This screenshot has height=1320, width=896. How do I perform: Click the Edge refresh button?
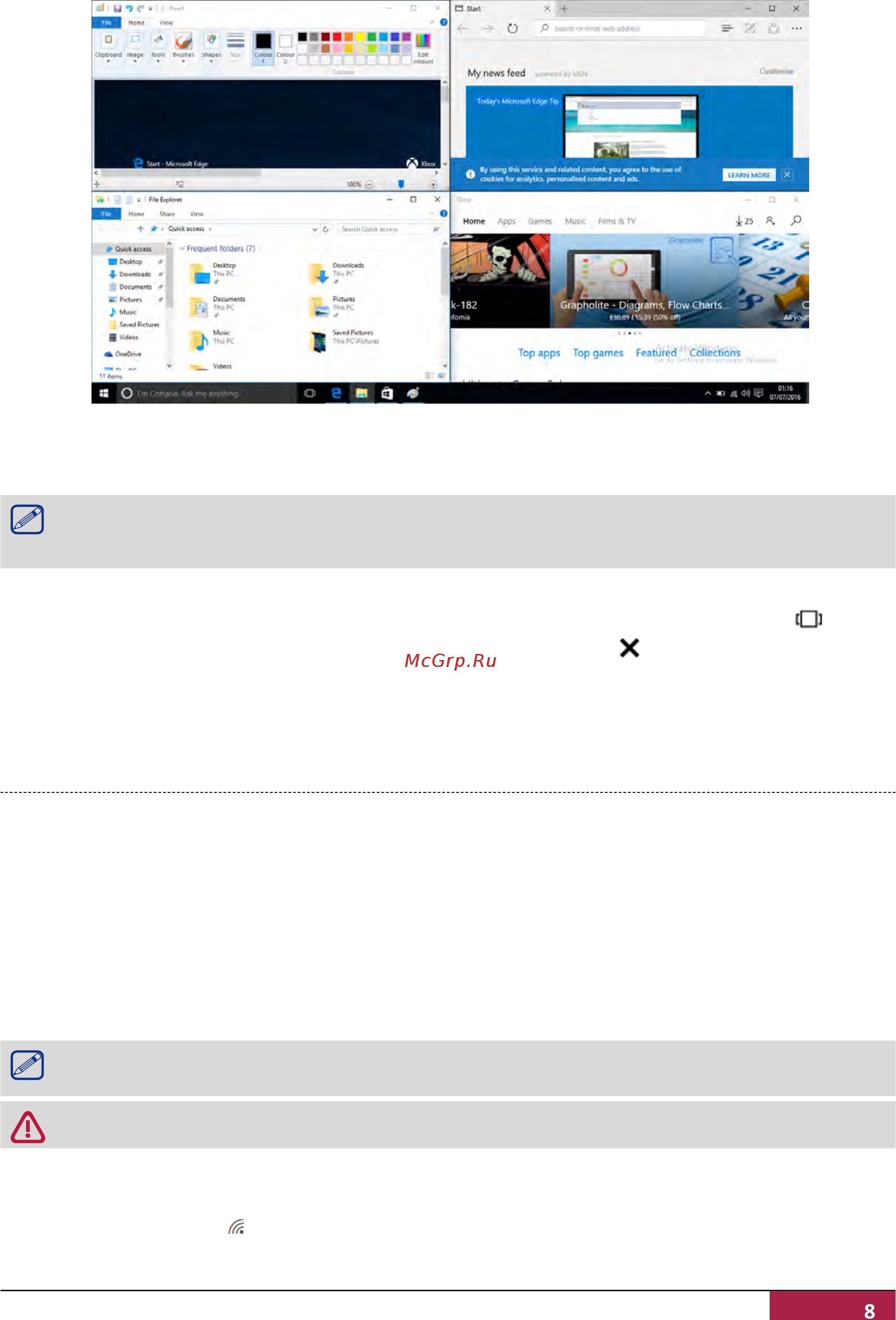pyautogui.click(x=512, y=28)
